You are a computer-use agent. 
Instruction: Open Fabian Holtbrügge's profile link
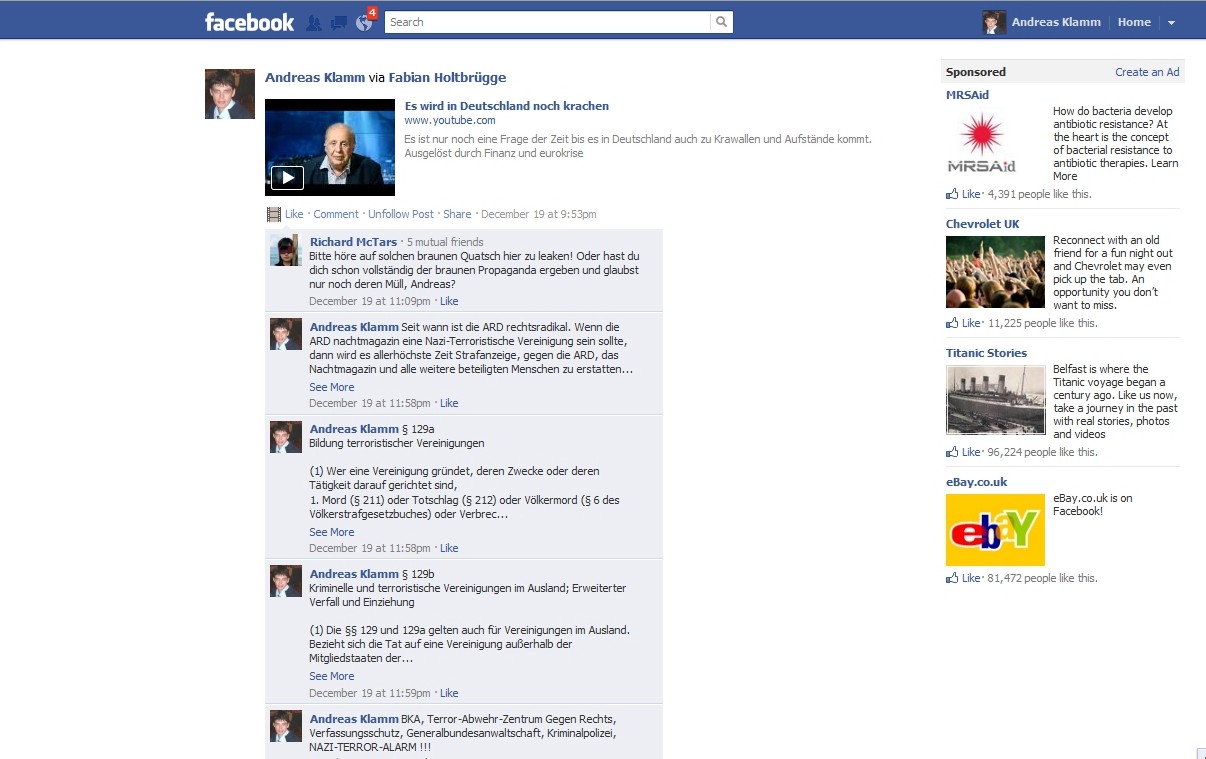tap(447, 77)
